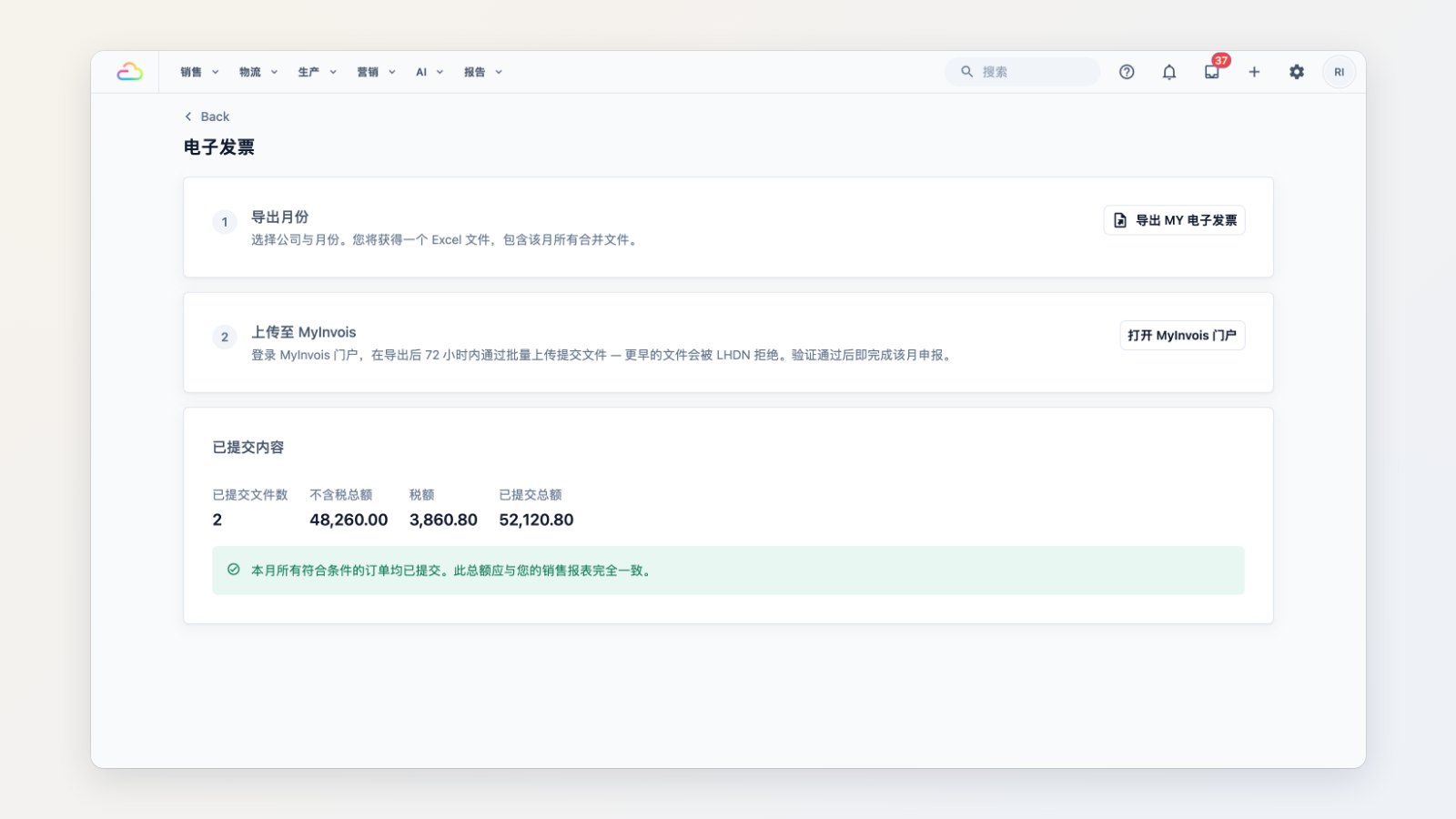The image size is (1456, 819).
Task: Open the 生产 menu
Action: tap(318, 72)
